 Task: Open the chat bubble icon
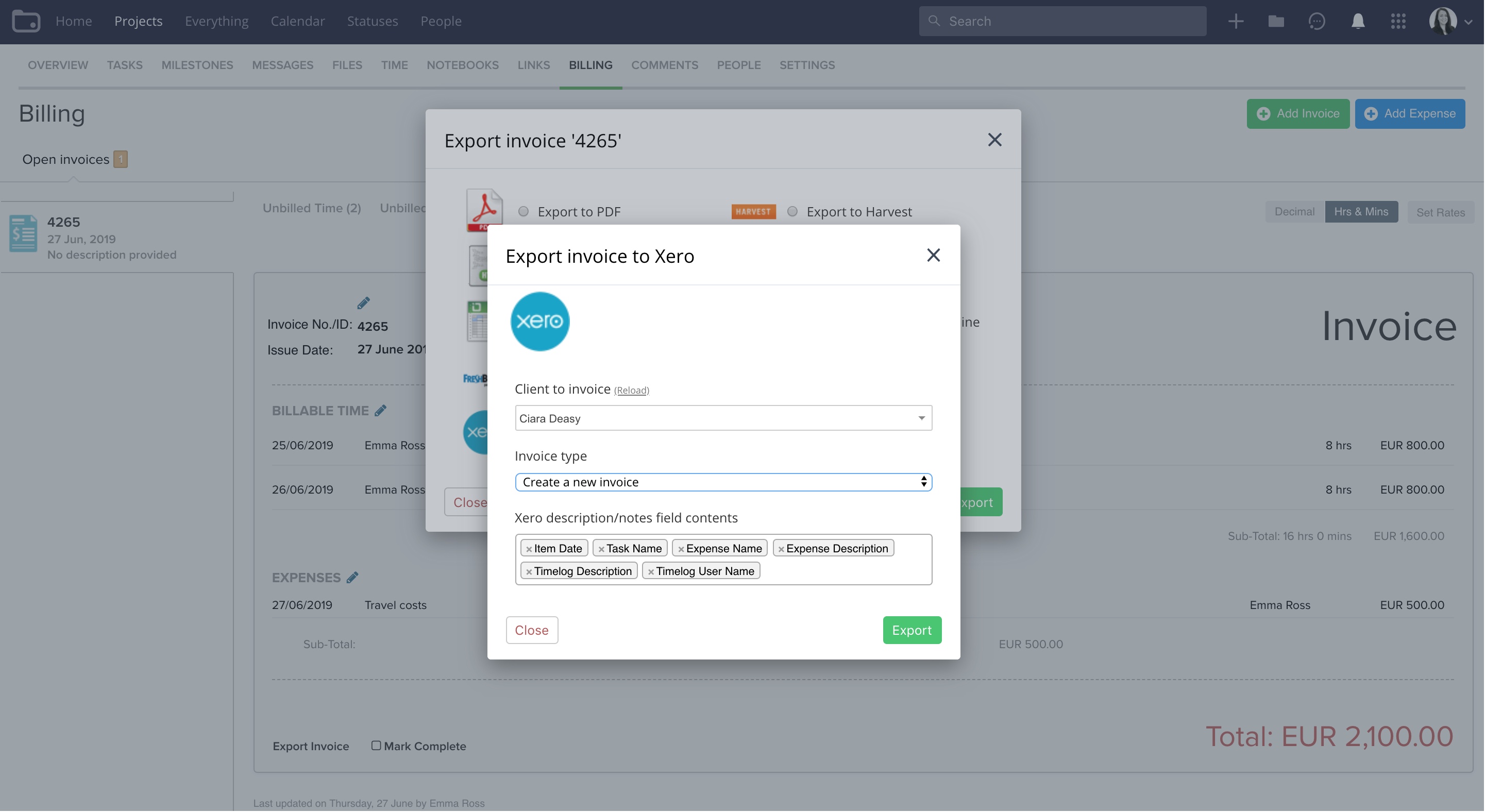pyautogui.click(x=1317, y=21)
